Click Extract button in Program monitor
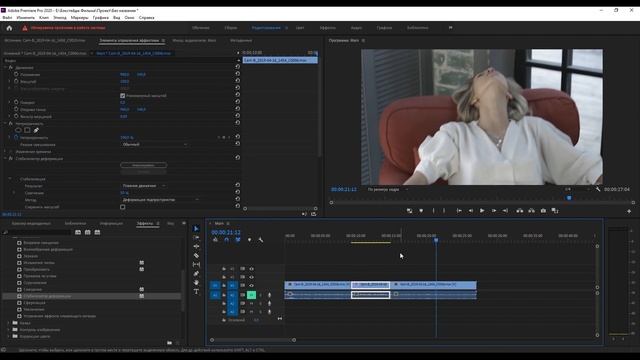The width and height of the screenshot is (640, 360). click(x=531, y=211)
